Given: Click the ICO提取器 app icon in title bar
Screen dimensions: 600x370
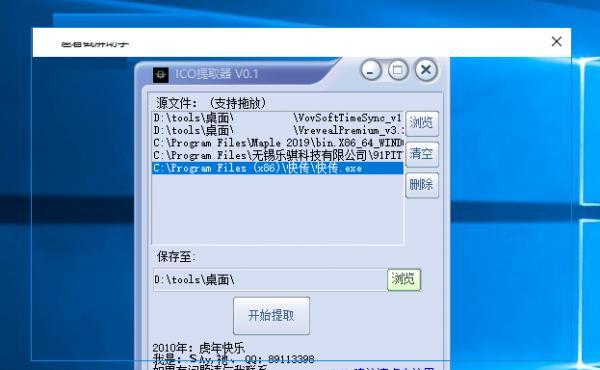Looking at the screenshot, I should pos(161,75).
